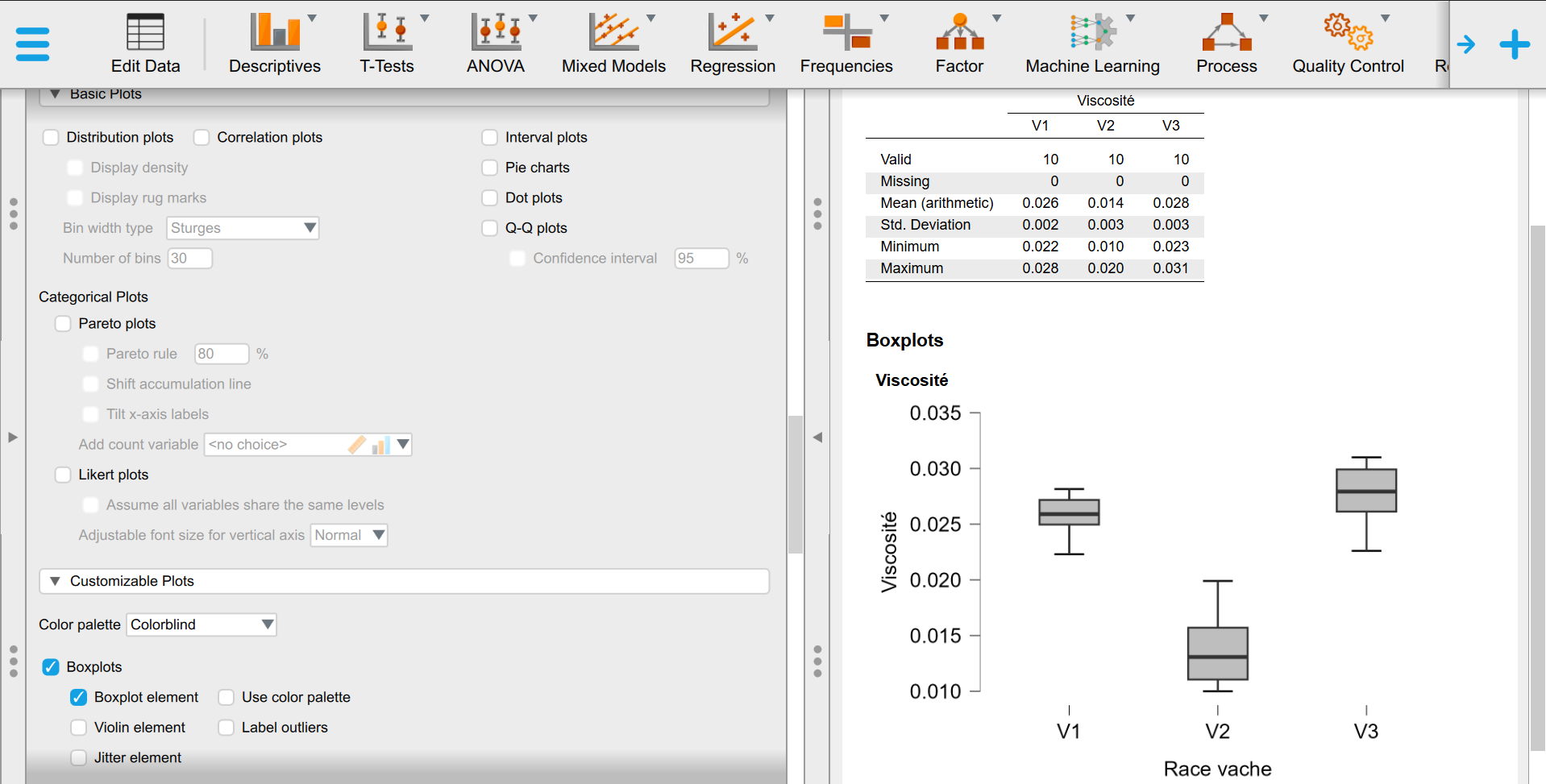This screenshot has height=784, width=1546.
Task: Enable the Violin element for boxplots
Action: 78,727
